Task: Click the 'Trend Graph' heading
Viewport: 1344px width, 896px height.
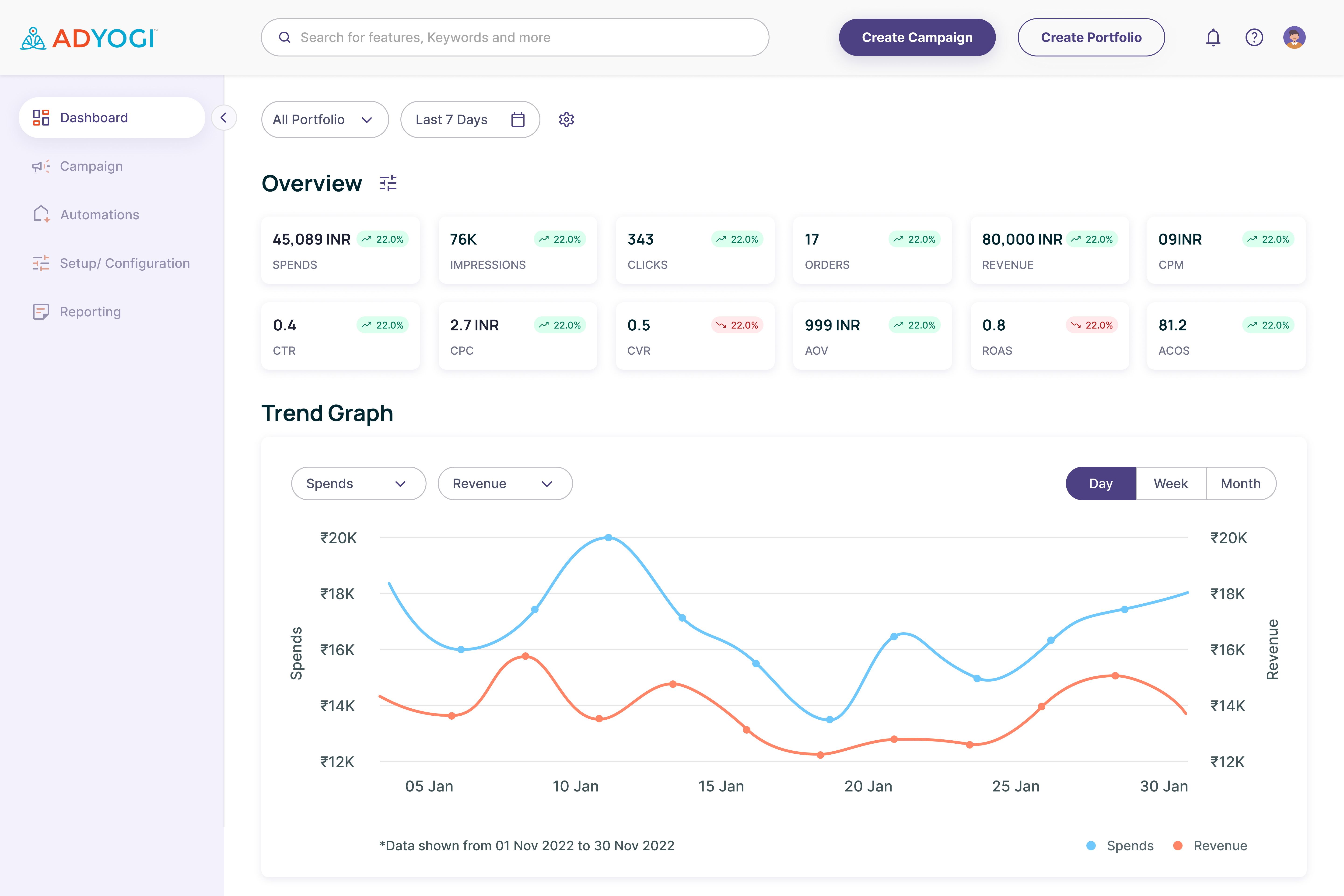Action: click(x=327, y=413)
